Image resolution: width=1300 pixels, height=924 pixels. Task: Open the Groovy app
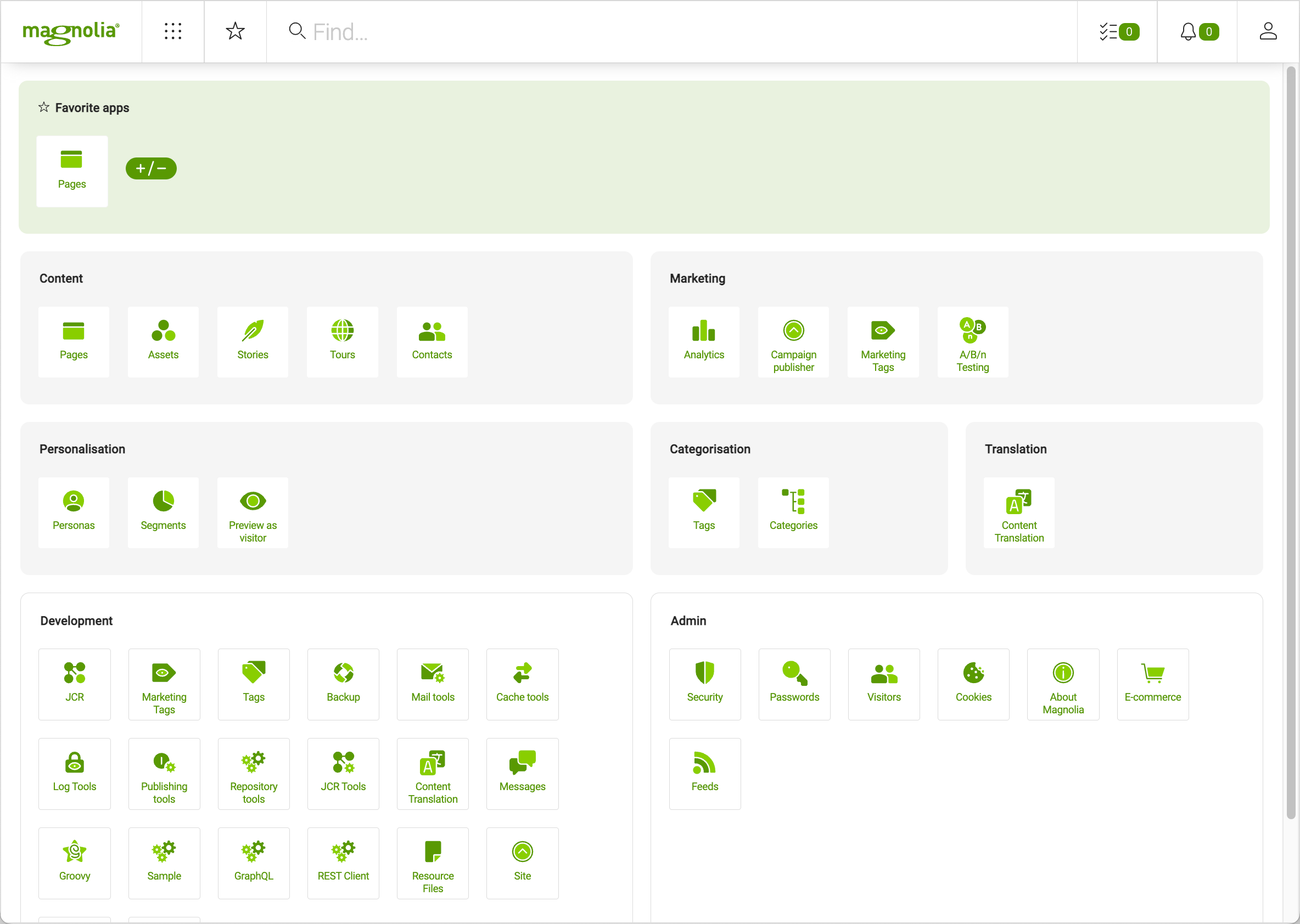[75, 863]
